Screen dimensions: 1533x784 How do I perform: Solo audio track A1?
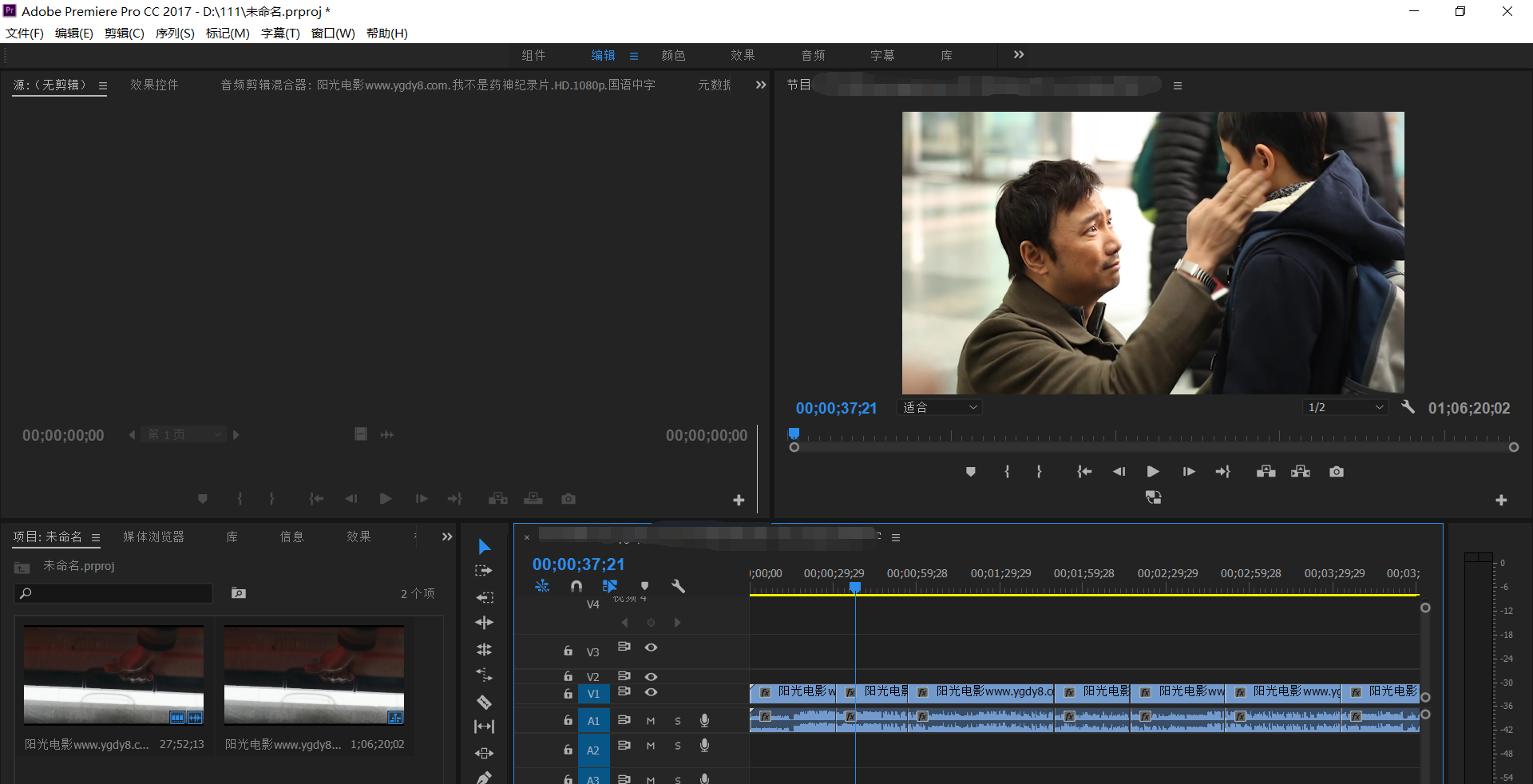pyautogui.click(x=678, y=721)
